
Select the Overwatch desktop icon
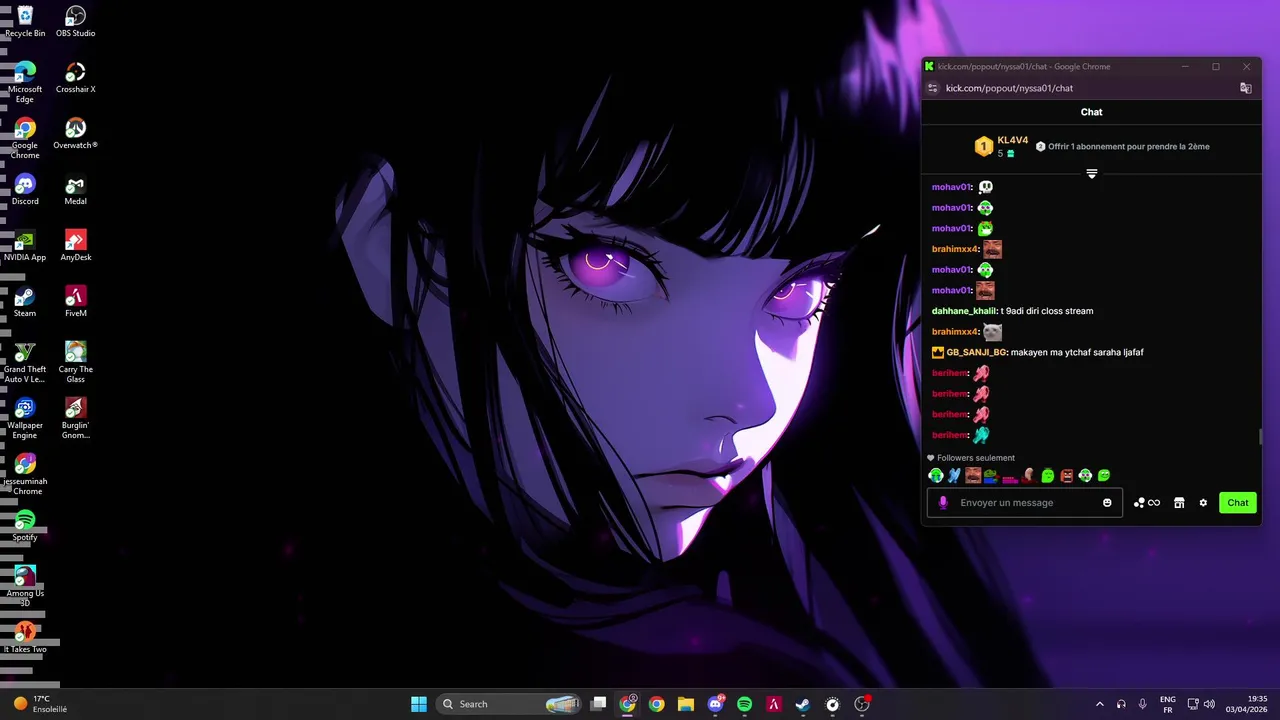(x=75, y=133)
